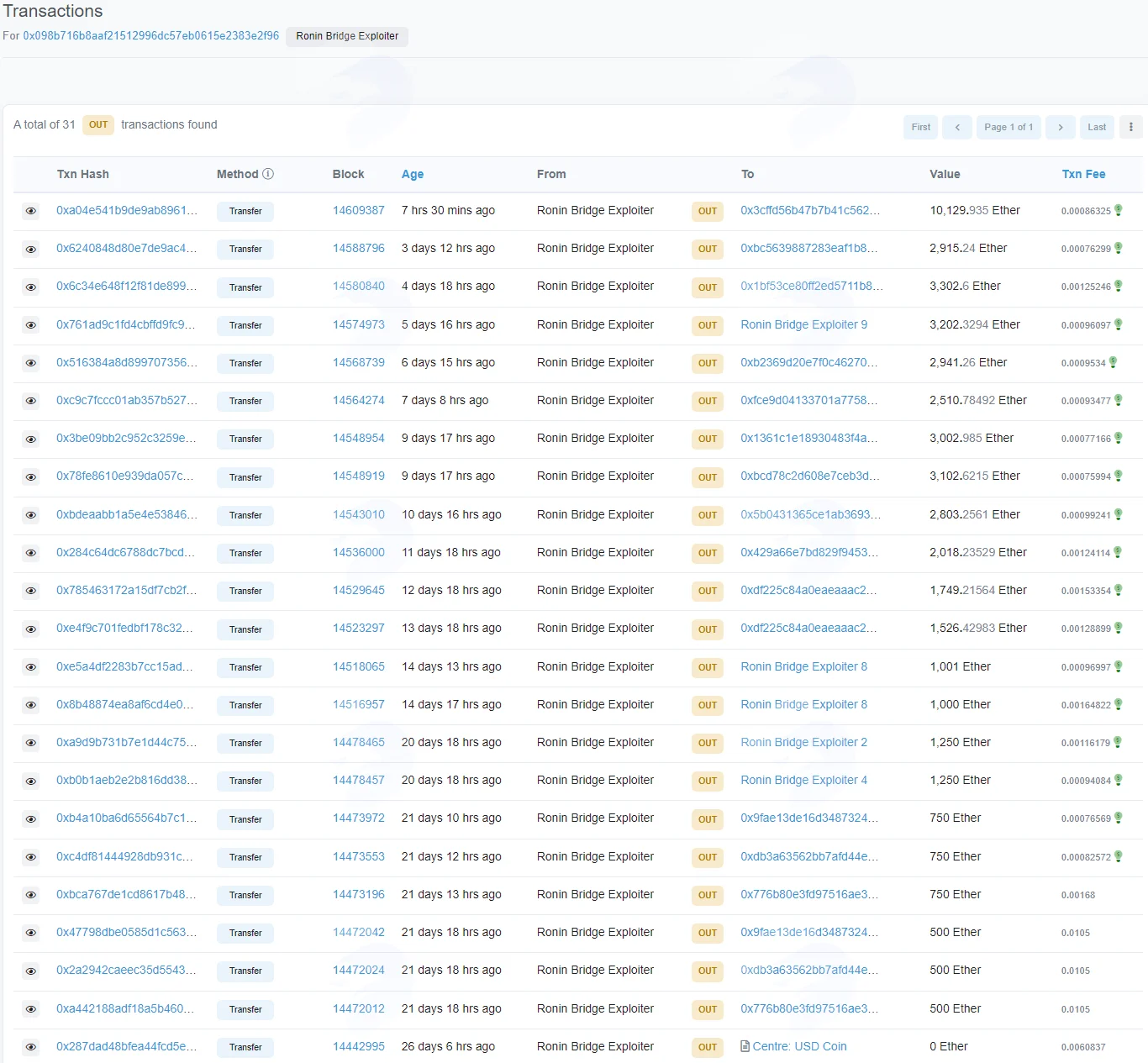Preview transaction 0x785463172a15df7cb2f with eye icon
The image size is (1148, 1063).
[x=31, y=591]
